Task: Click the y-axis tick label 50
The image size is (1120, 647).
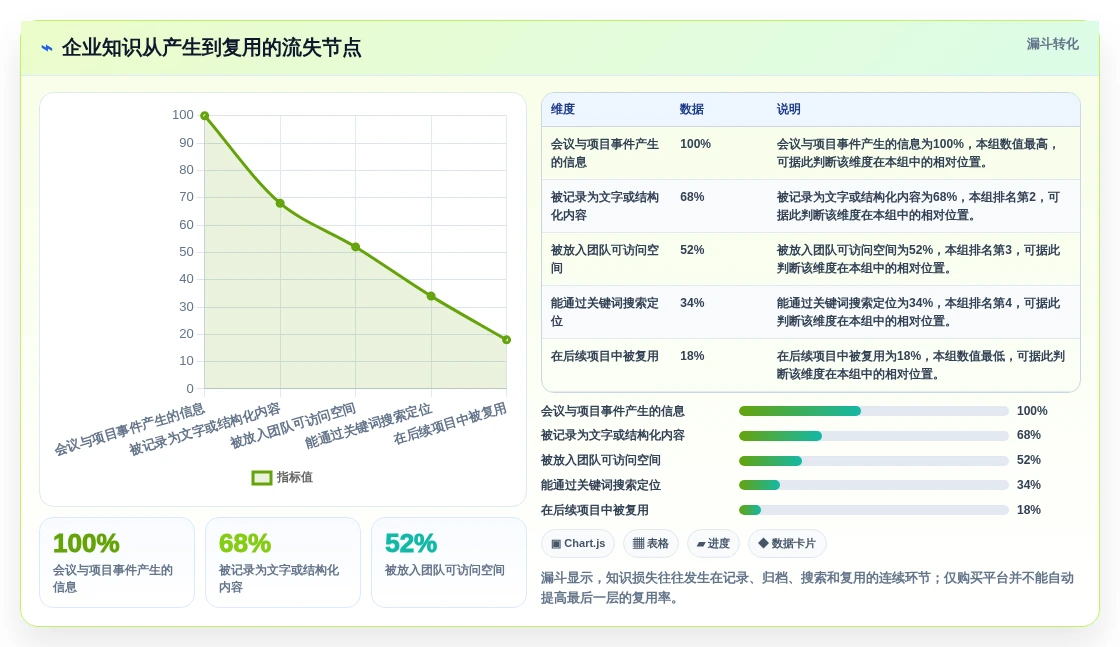Action: point(186,252)
